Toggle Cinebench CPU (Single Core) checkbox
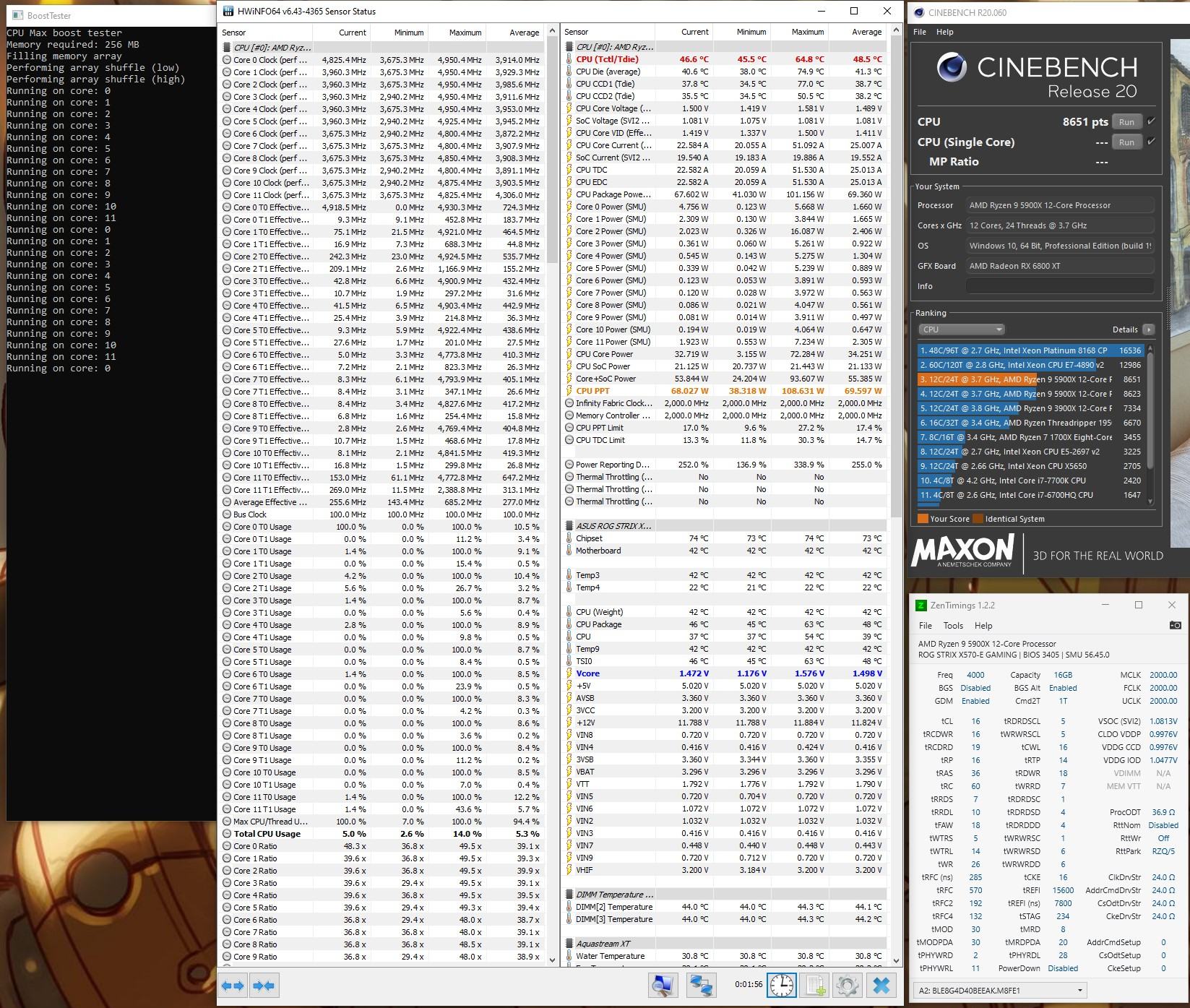The image size is (1190, 1008). 1151,142
